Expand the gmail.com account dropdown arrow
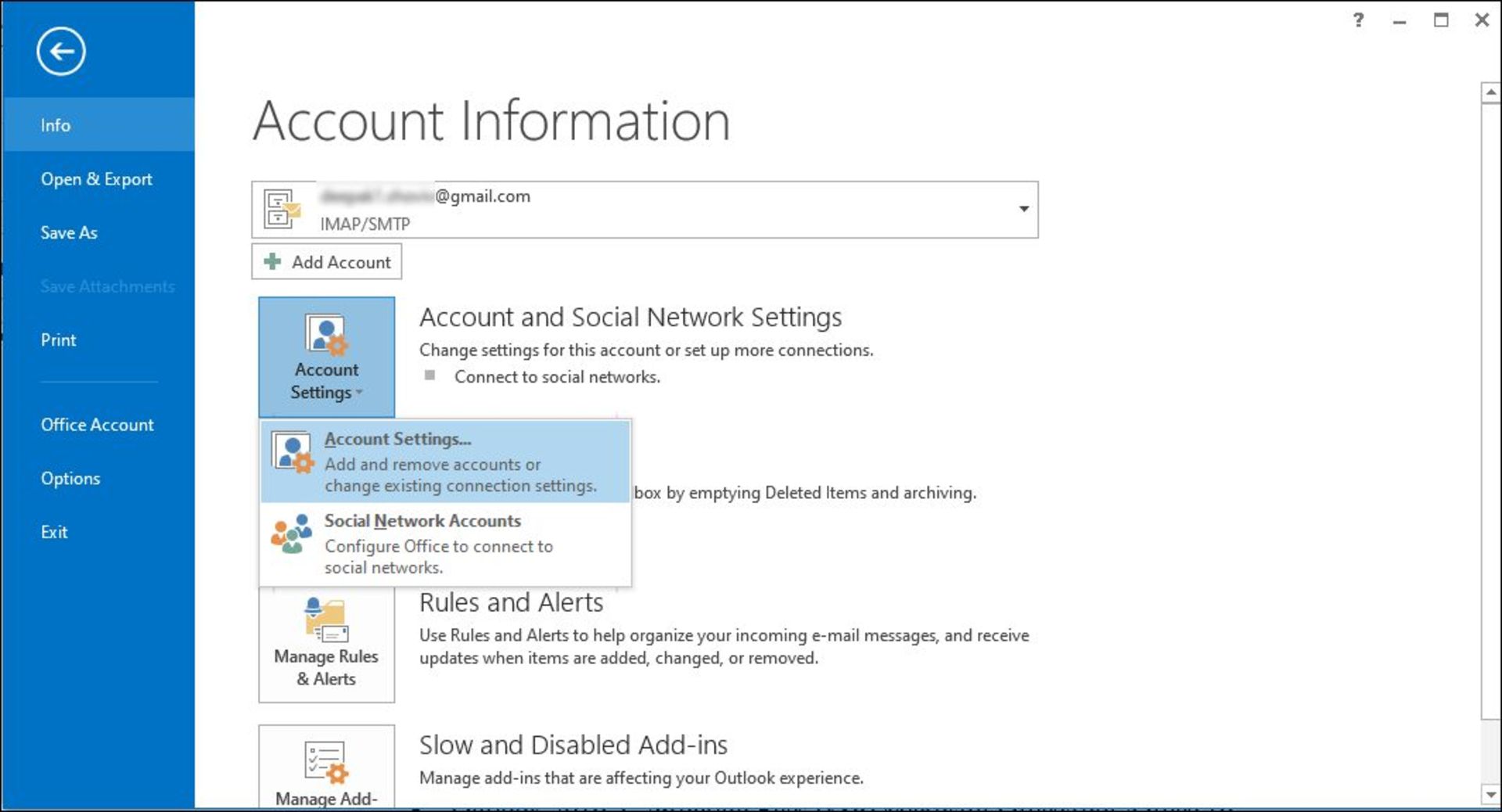 (1023, 209)
